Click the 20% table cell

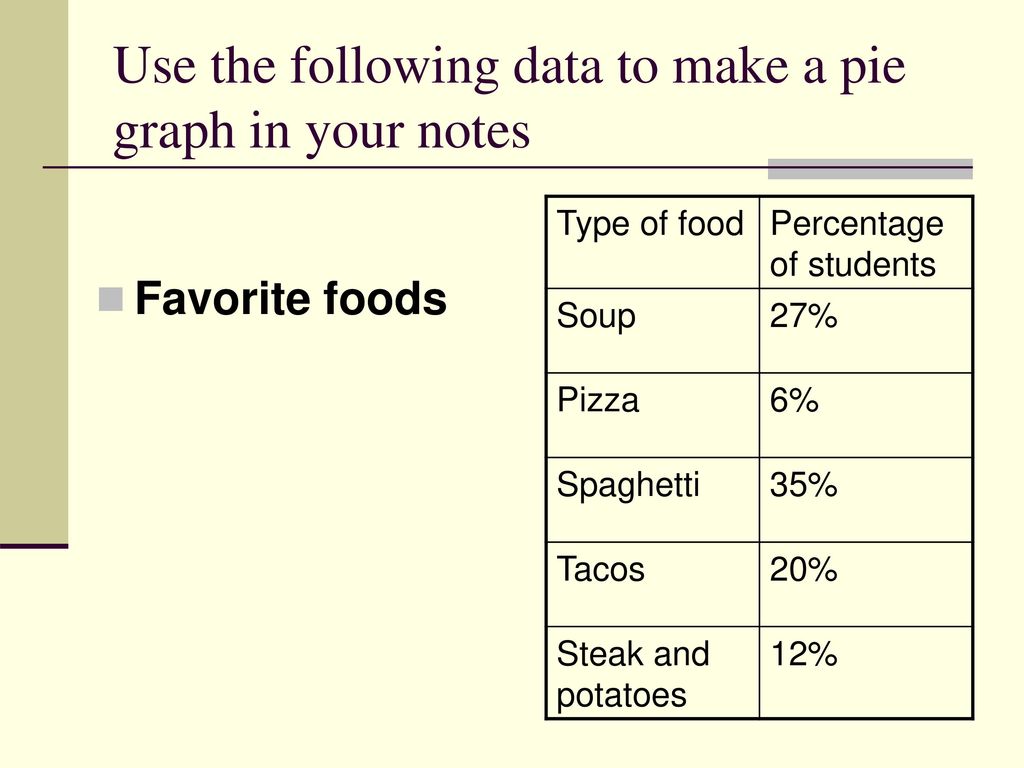pyautogui.click(x=866, y=584)
